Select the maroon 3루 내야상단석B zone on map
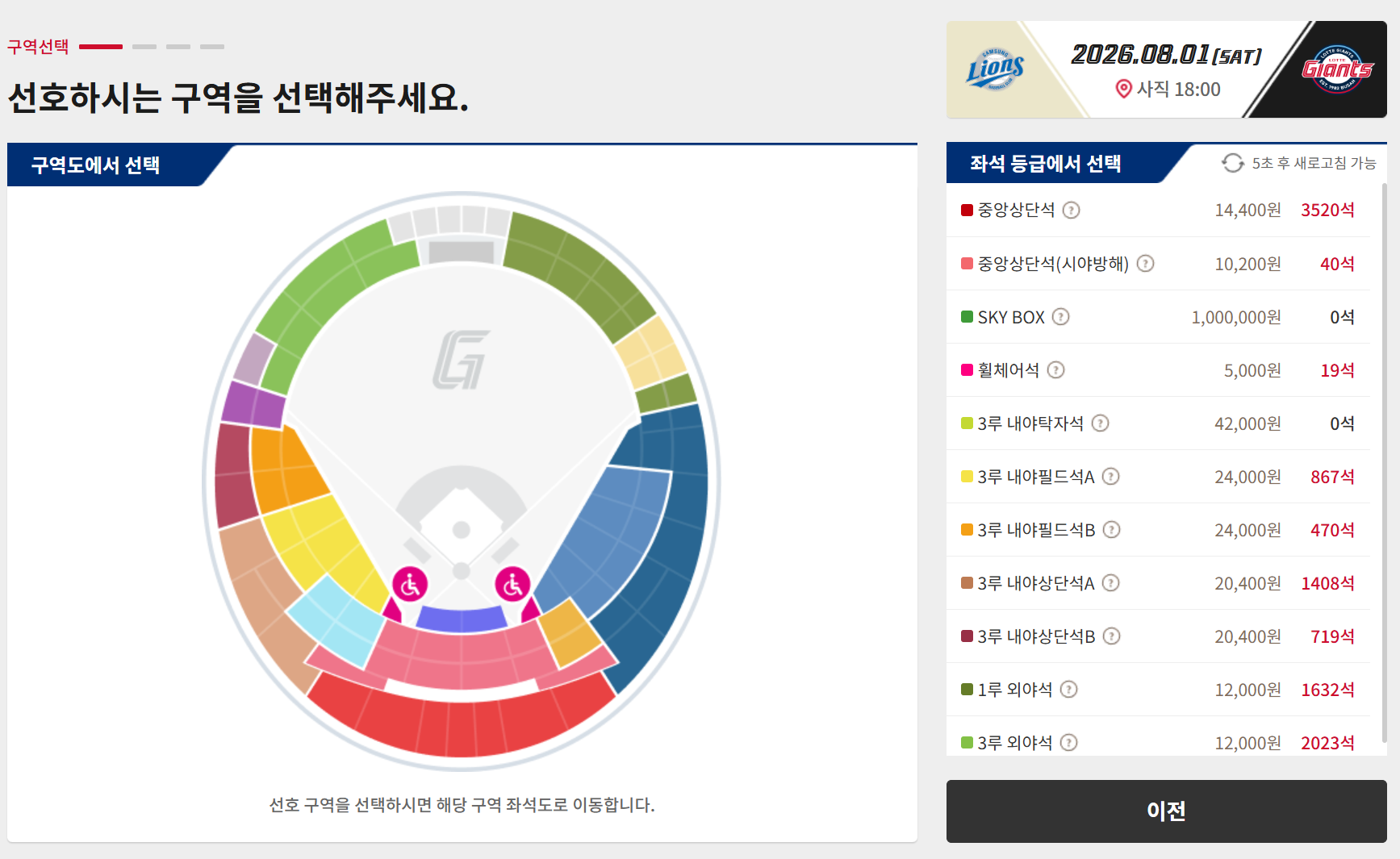 [234, 476]
